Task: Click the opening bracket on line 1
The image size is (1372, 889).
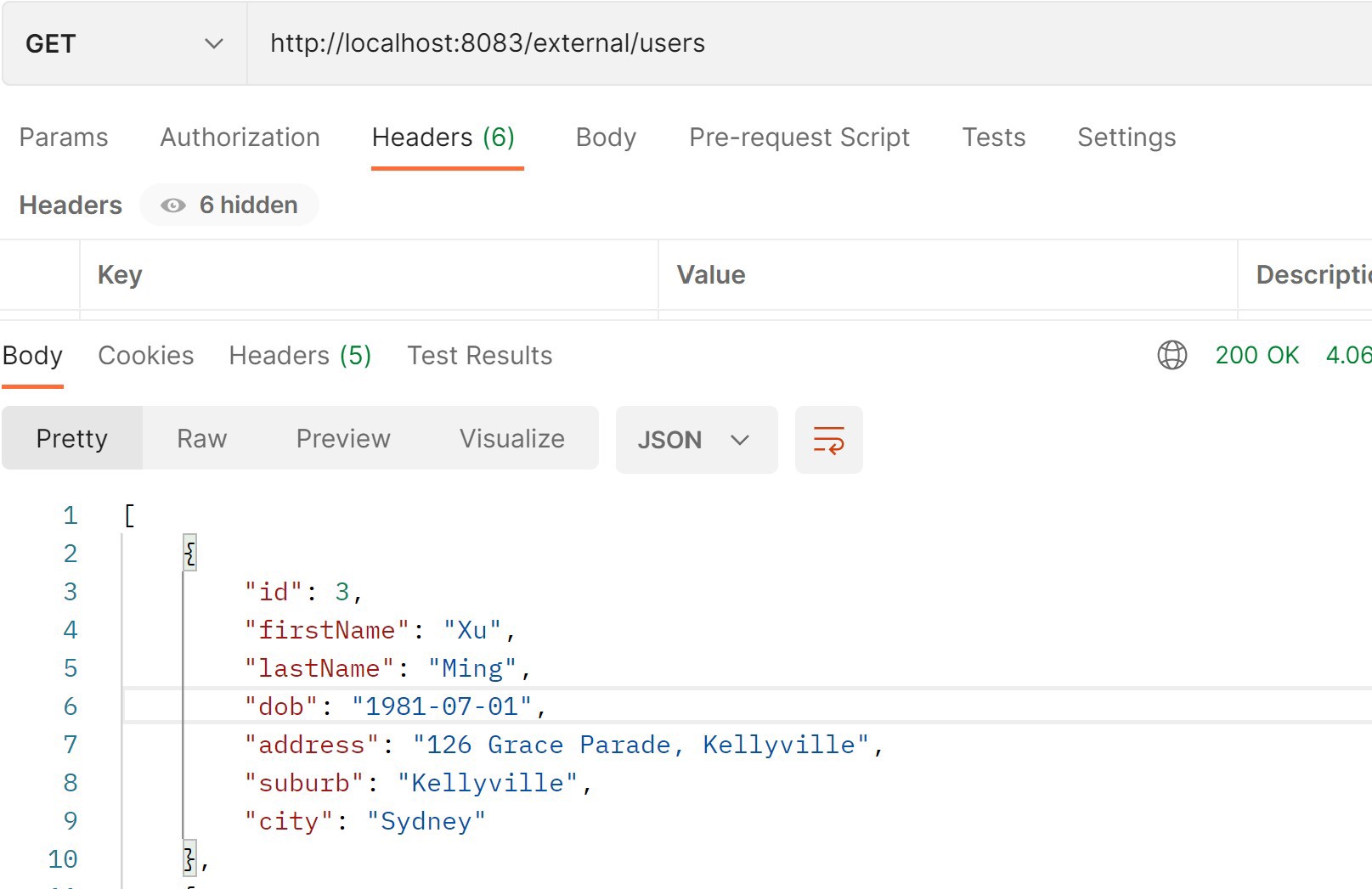Action: pos(129,515)
